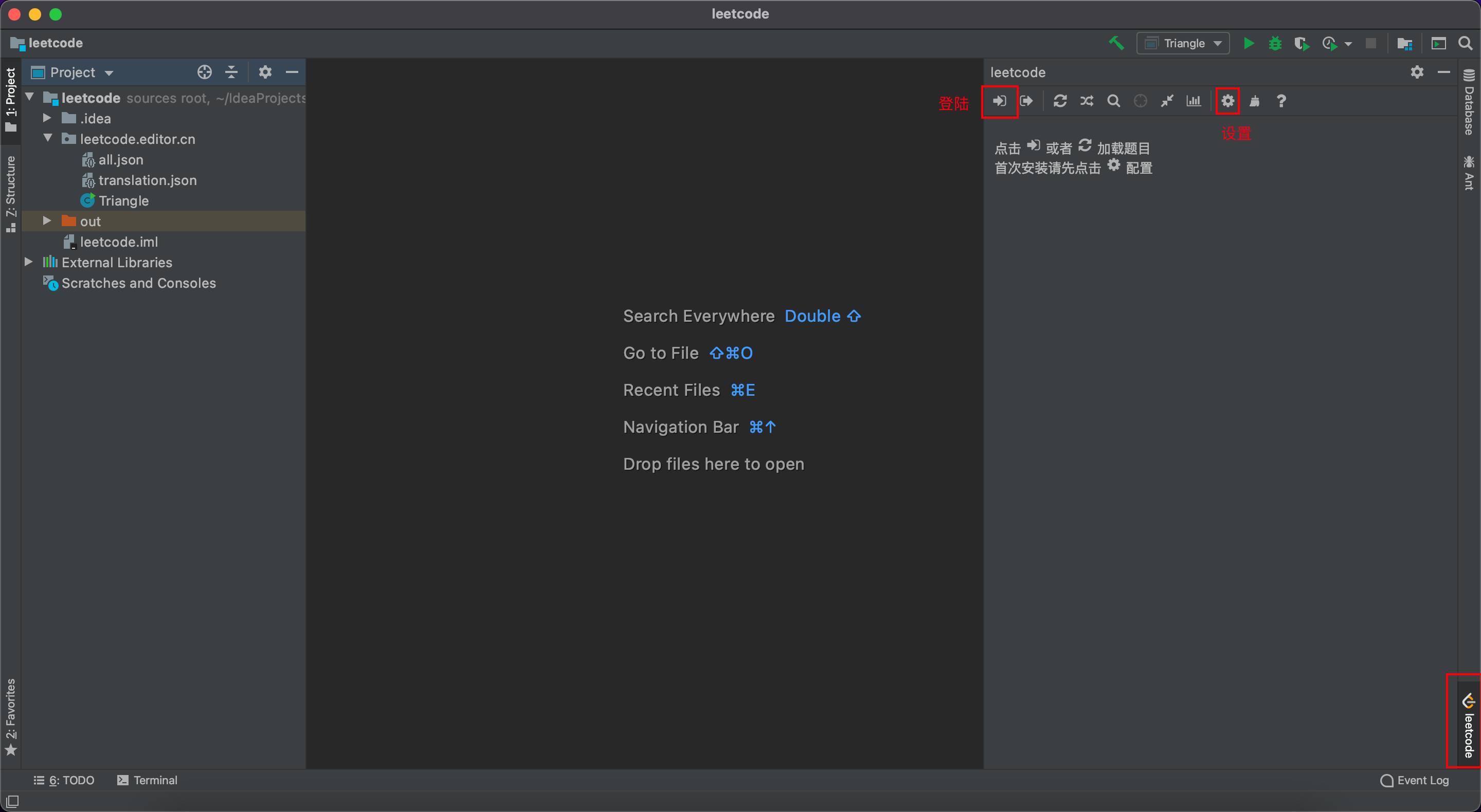Screen dimensions: 1481x812
Task: Open the Z: Structure side tab
Action: point(11,194)
